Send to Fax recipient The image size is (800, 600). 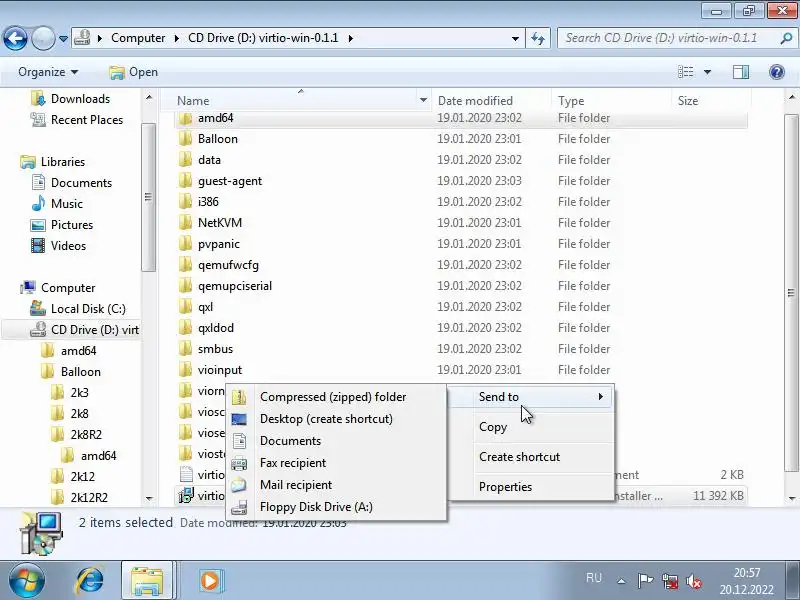click(x=336, y=463)
